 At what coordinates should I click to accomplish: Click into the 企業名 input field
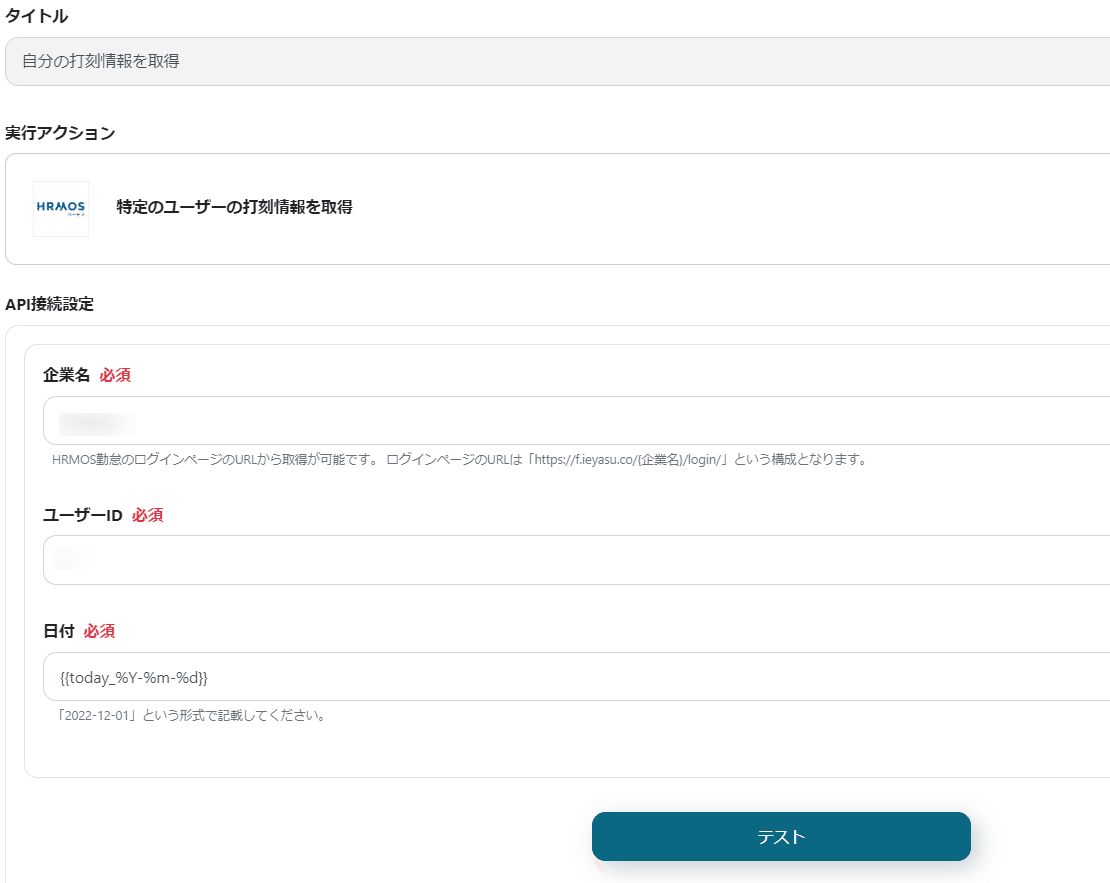576,421
